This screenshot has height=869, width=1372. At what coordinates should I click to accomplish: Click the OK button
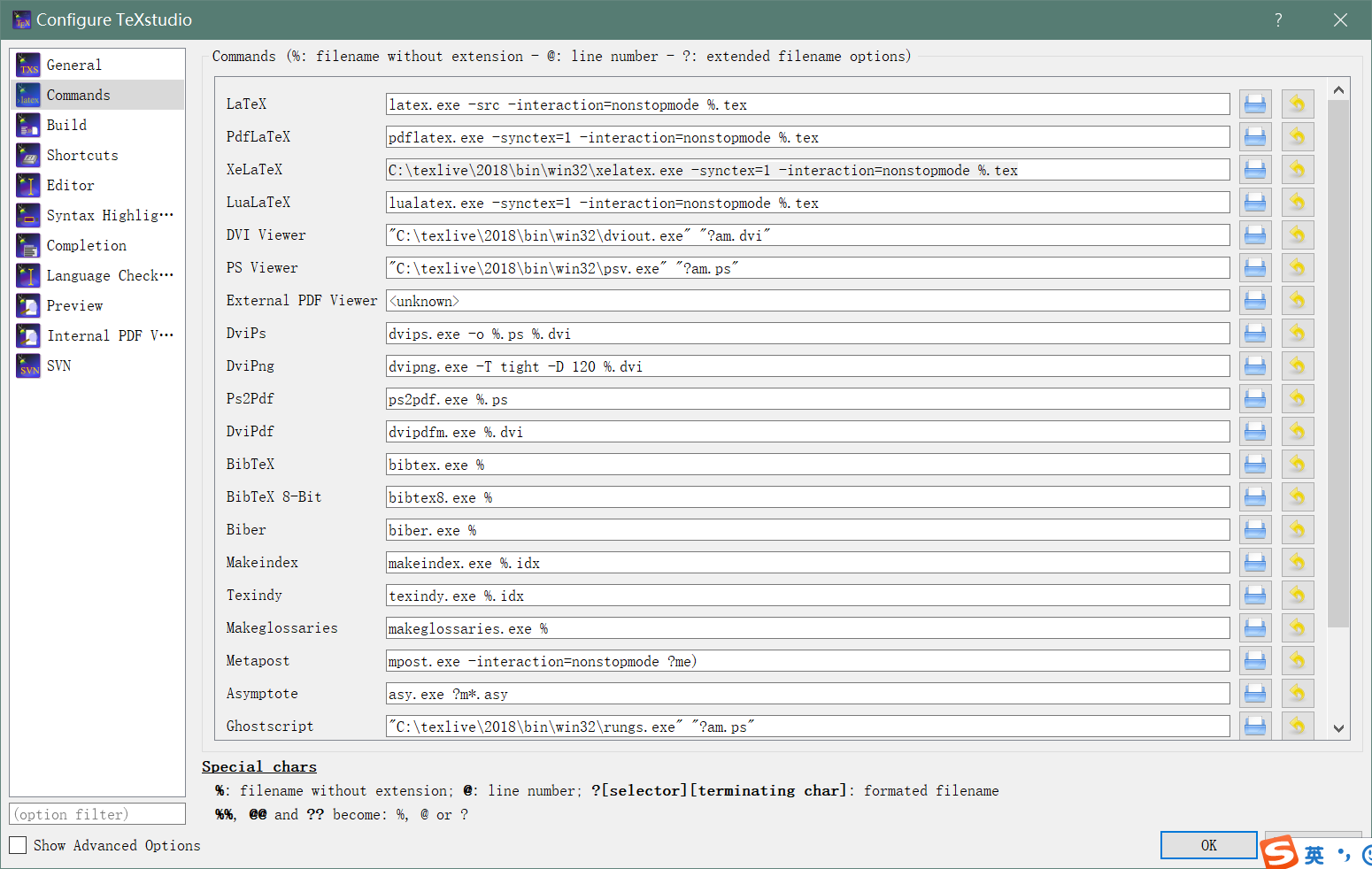tap(1208, 845)
